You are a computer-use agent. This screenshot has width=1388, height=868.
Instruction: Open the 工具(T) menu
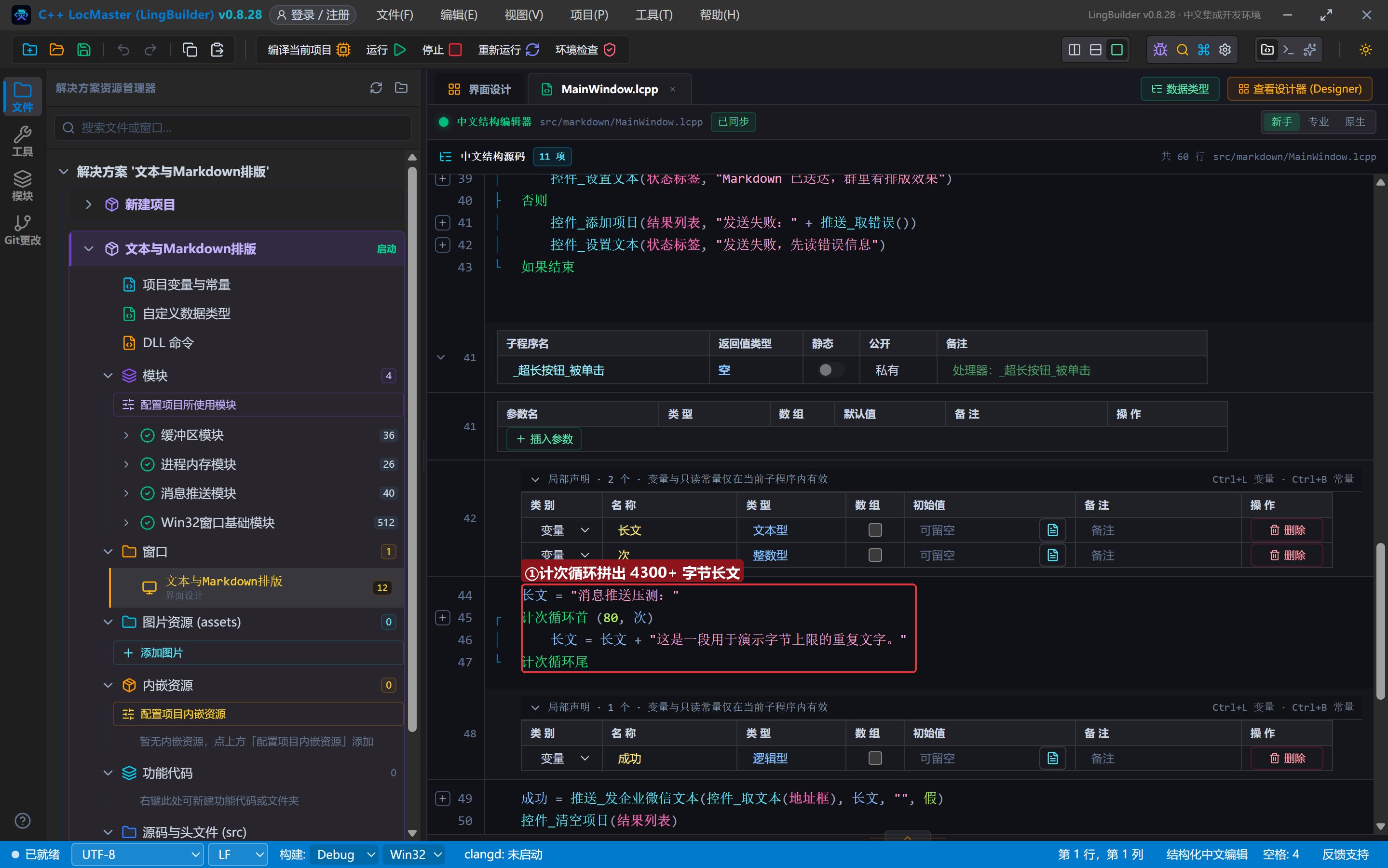click(x=654, y=15)
